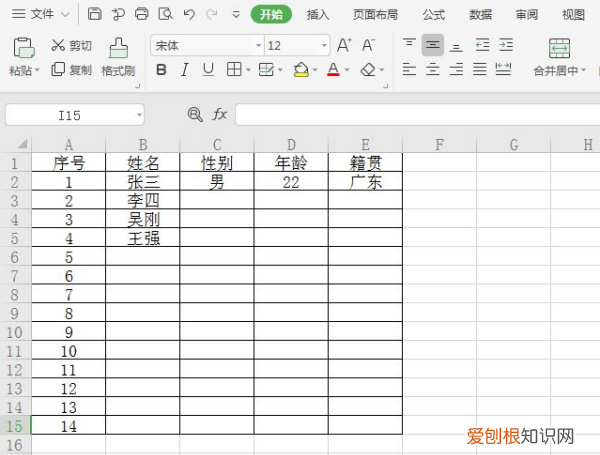Select cell containing 广东
Viewport: 600px width, 455px height.
coord(365,182)
